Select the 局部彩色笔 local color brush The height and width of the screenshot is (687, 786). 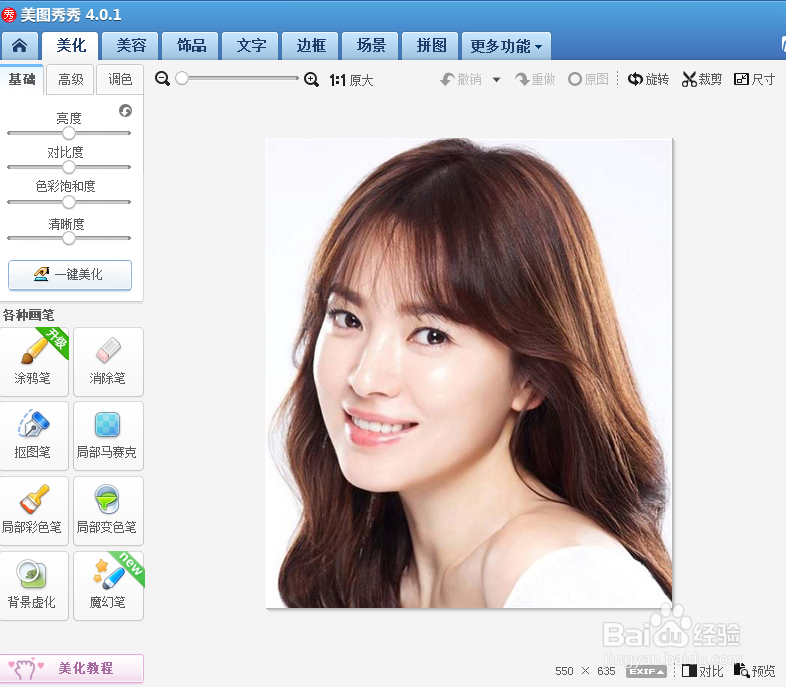pos(34,511)
